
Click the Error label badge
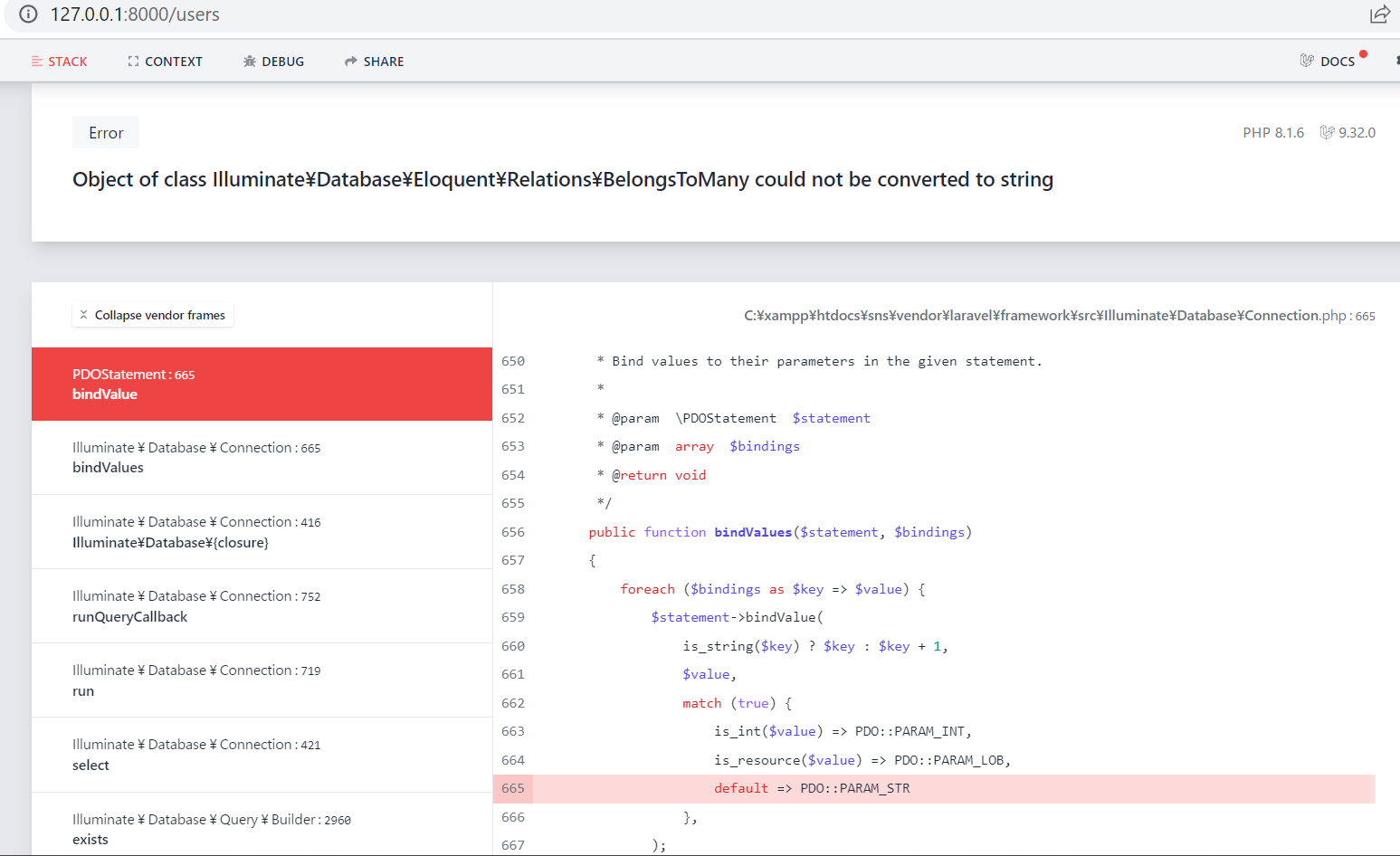pyautogui.click(x=106, y=133)
